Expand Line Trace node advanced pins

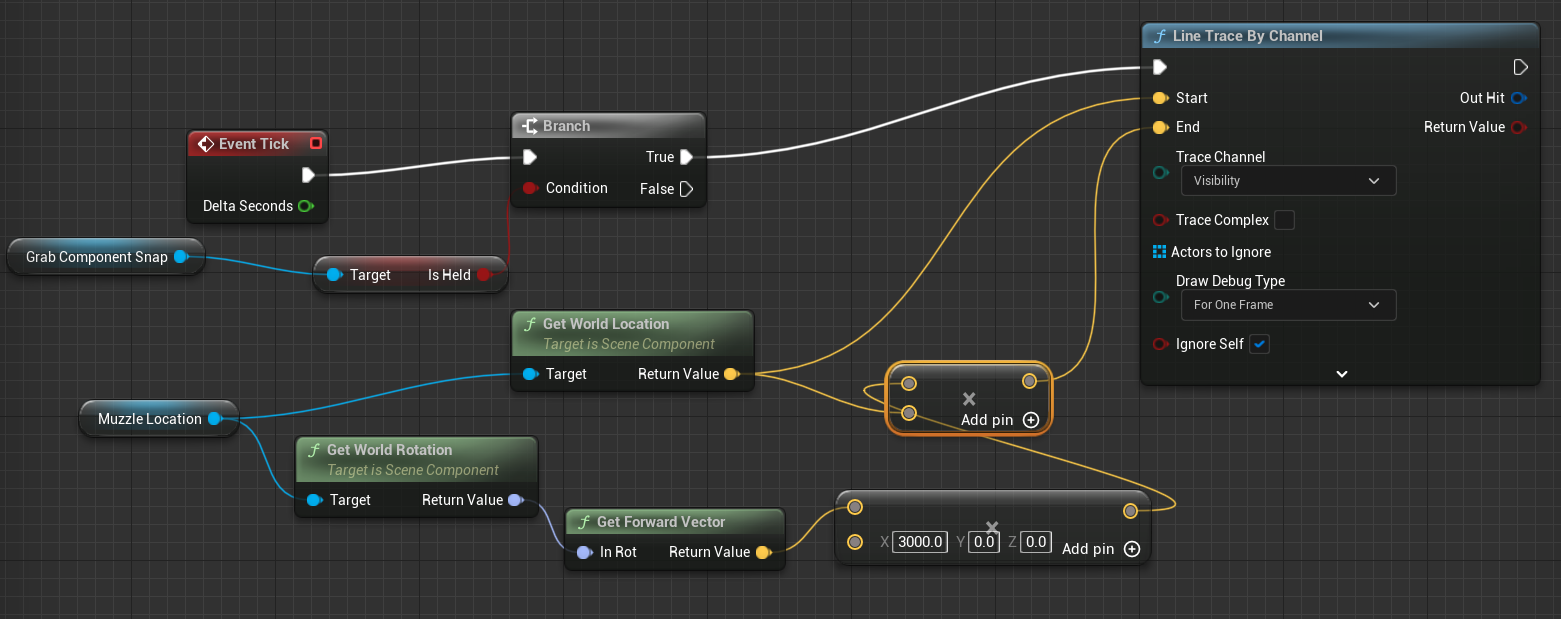click(x=1342, y=374)
